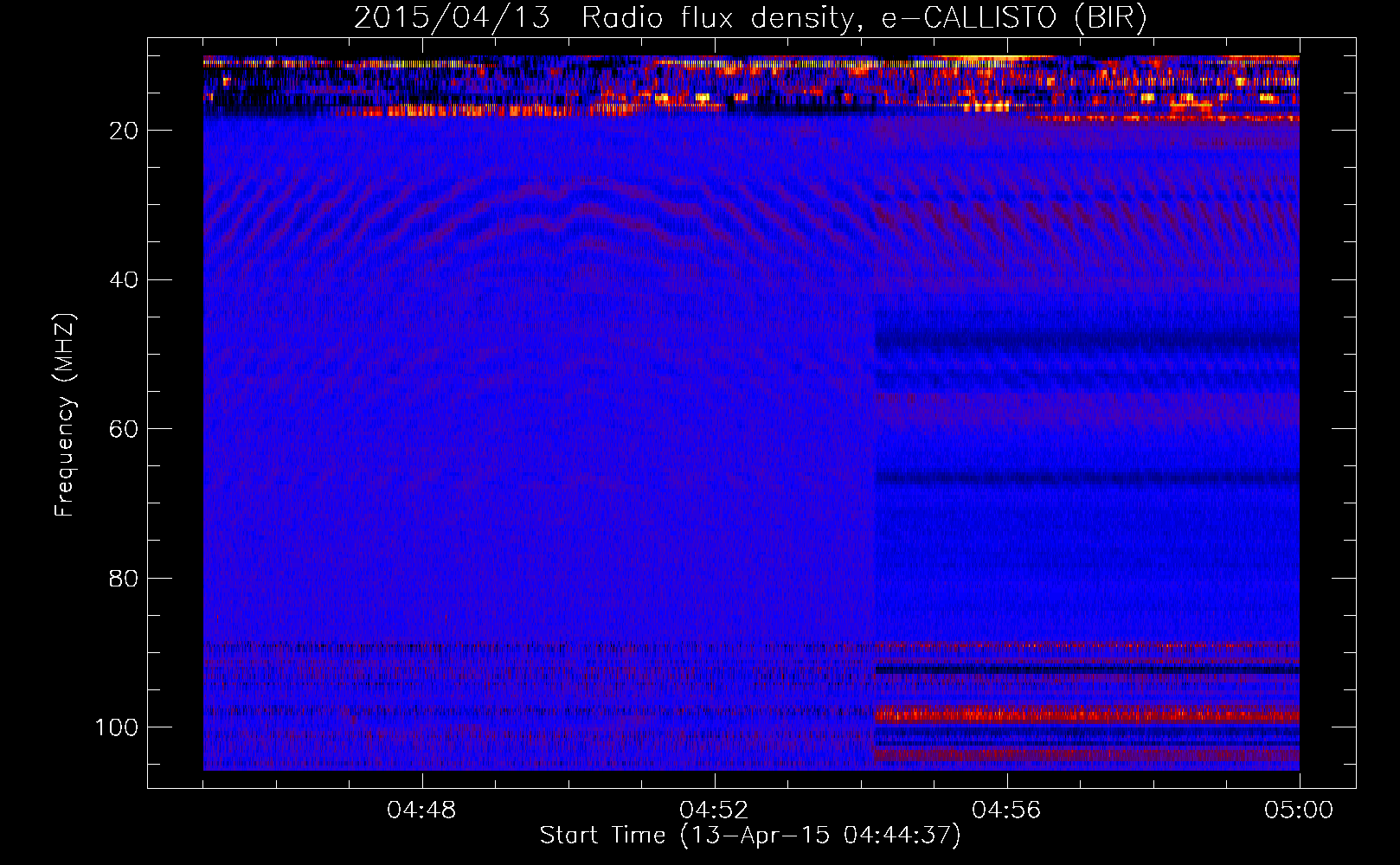1400x865 pixels.
Task: Select the plot title text '2015/04/13 Radio flux density, e-CALLISTO (BIR)'
Action: click(x=750, y=18)
